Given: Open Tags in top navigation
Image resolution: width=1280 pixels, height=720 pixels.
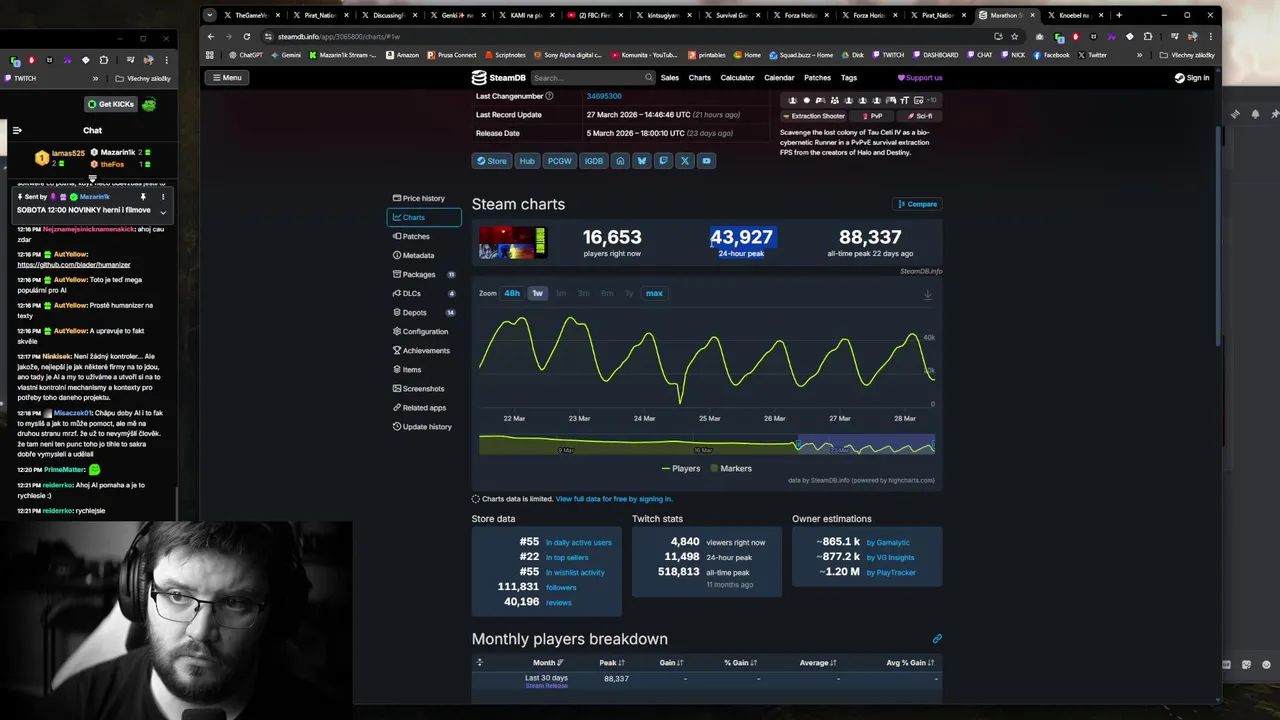Looking at the screenshot, I should pos(849,77).
